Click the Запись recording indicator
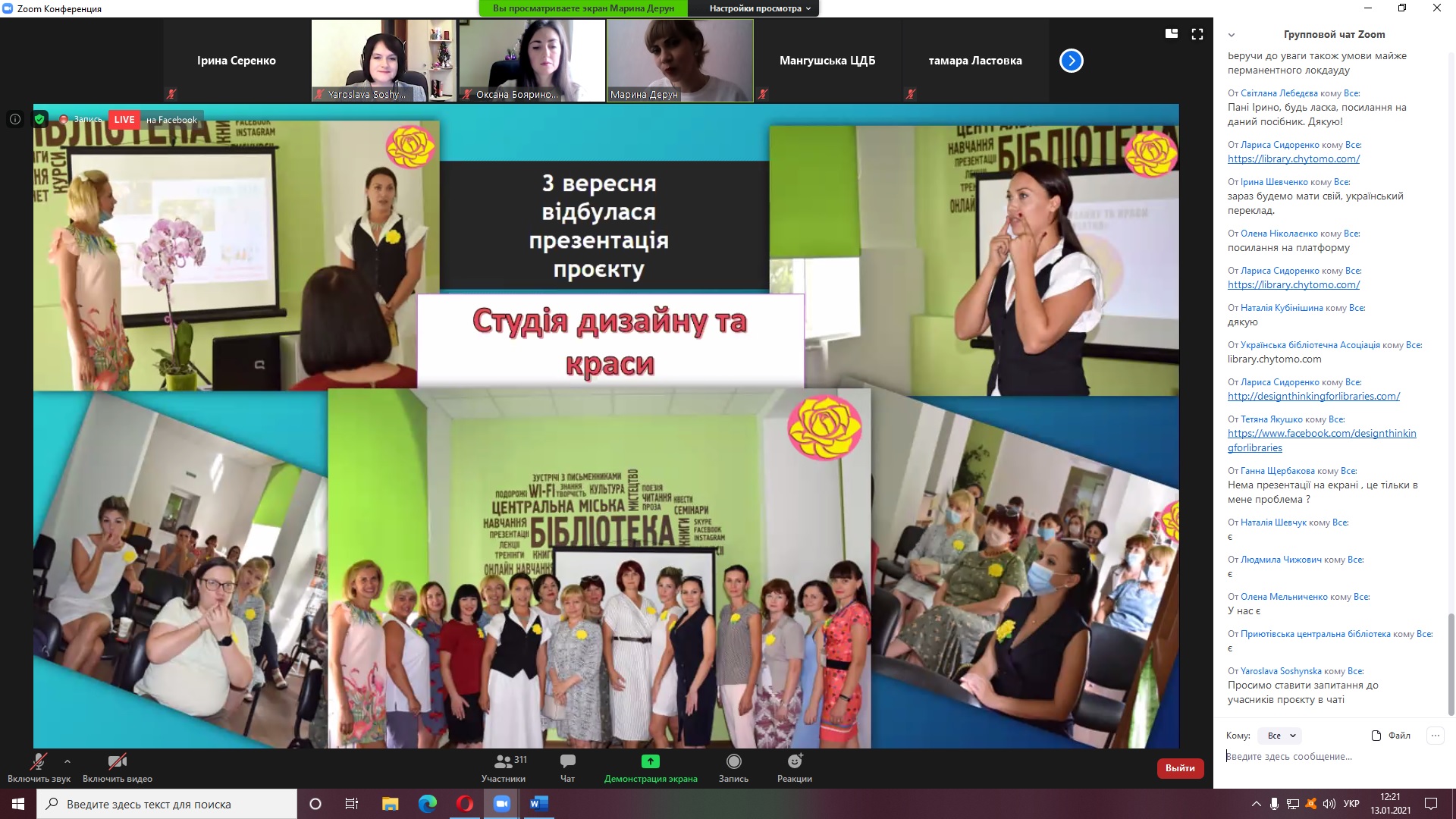 pos(81,120)
